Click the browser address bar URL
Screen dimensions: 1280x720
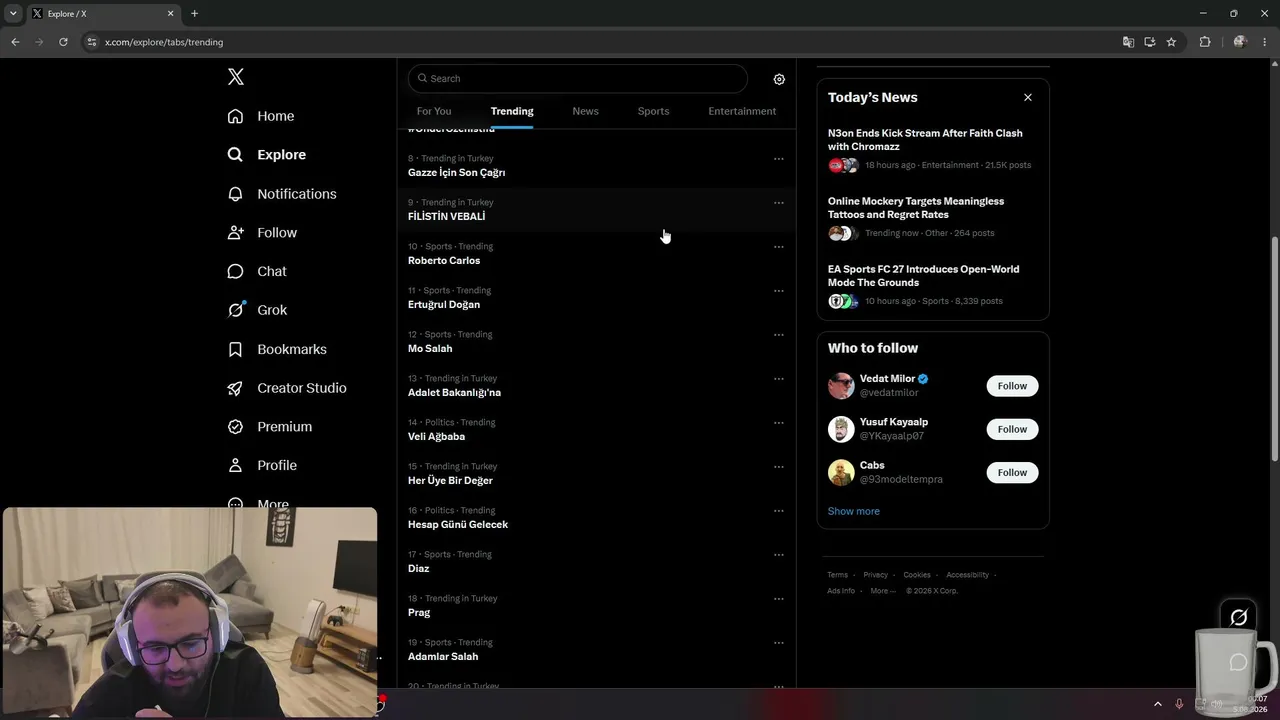tap(164, 42)
